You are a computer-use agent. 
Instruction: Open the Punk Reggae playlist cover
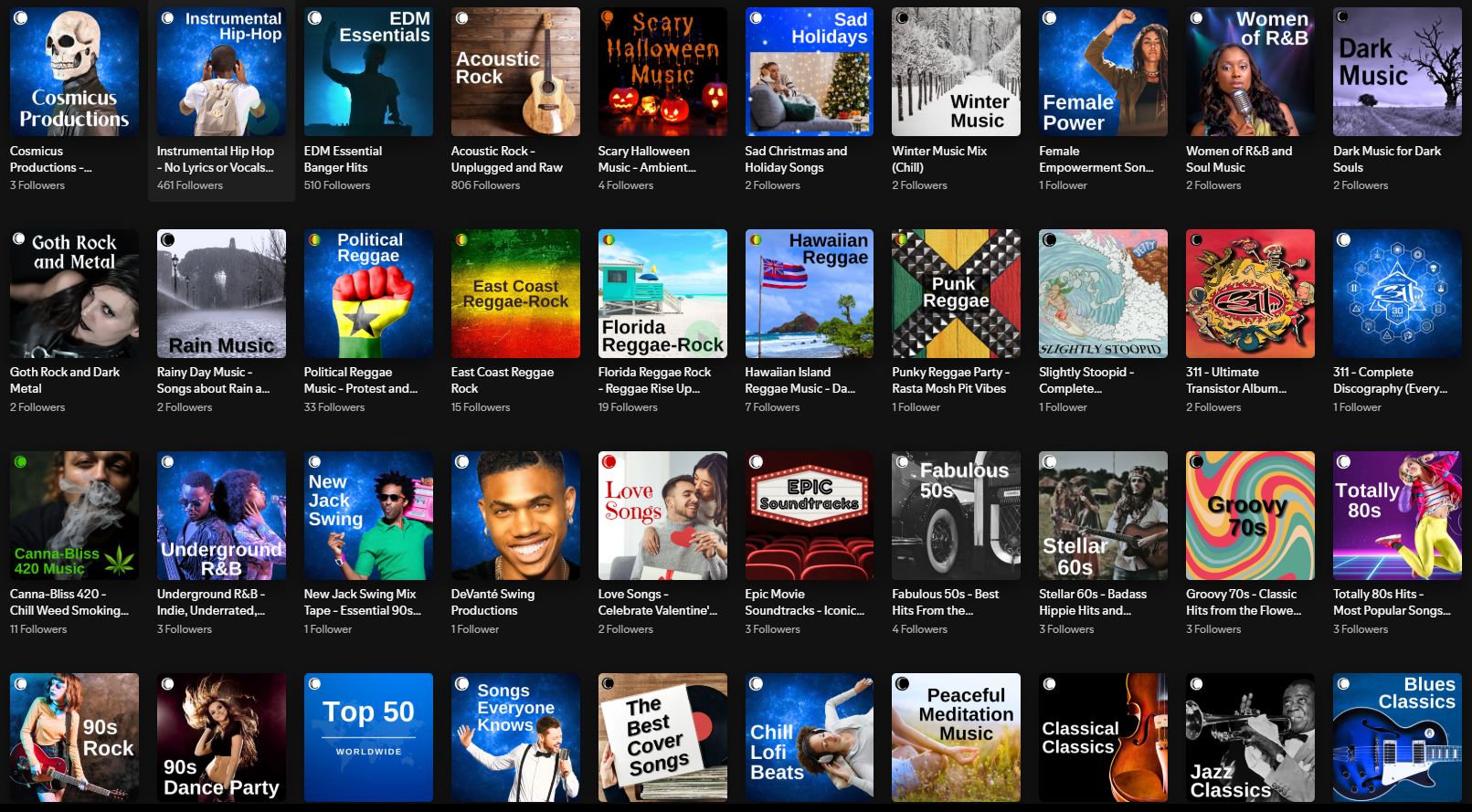957,293
